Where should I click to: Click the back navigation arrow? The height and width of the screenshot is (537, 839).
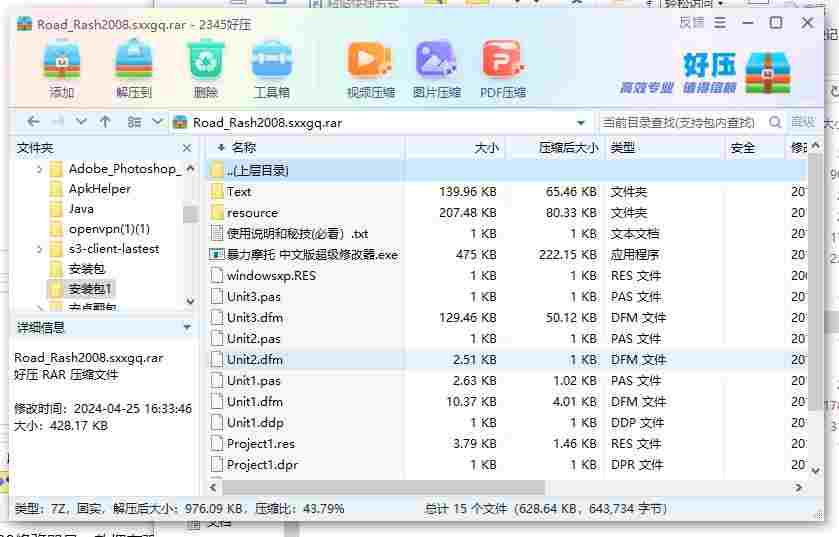click(x=33, y=122)
